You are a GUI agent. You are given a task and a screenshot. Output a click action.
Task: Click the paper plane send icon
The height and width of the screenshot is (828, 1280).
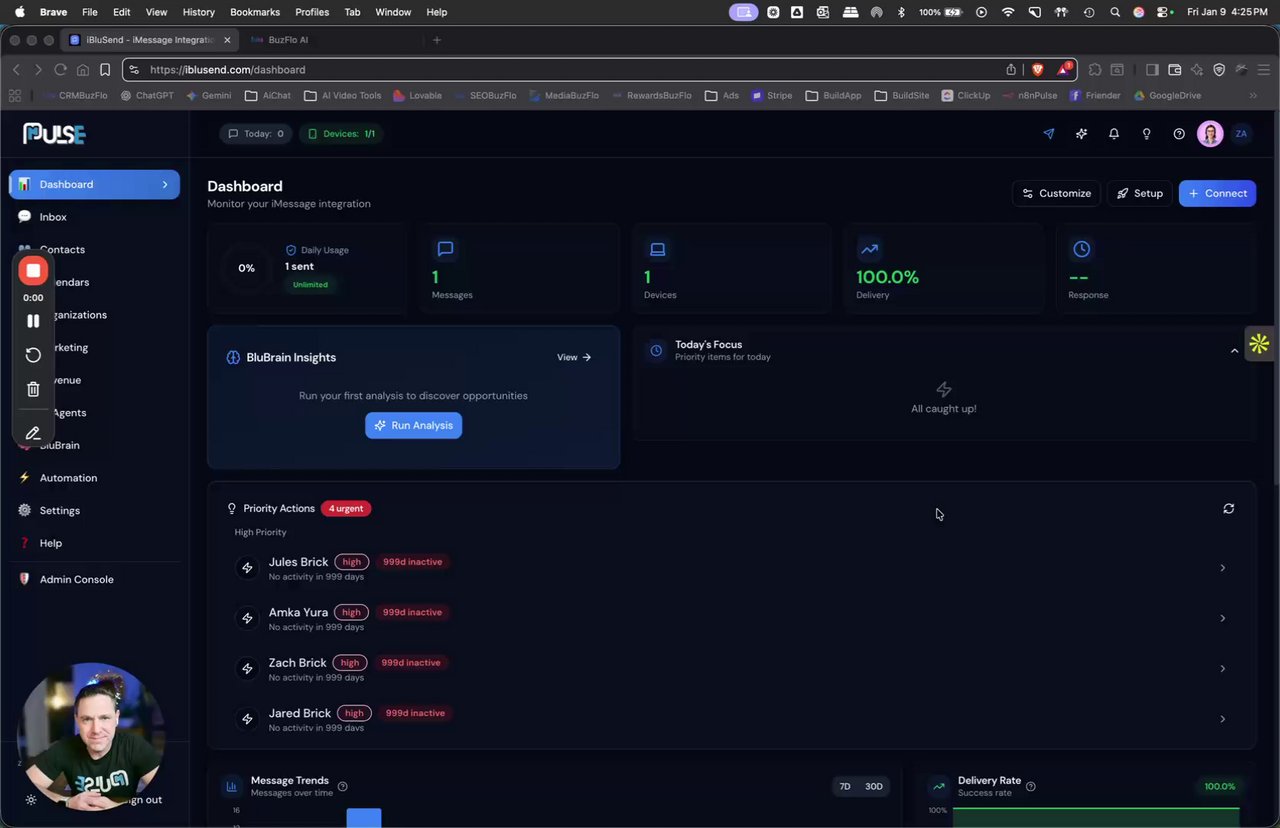tap(1049, 134)
